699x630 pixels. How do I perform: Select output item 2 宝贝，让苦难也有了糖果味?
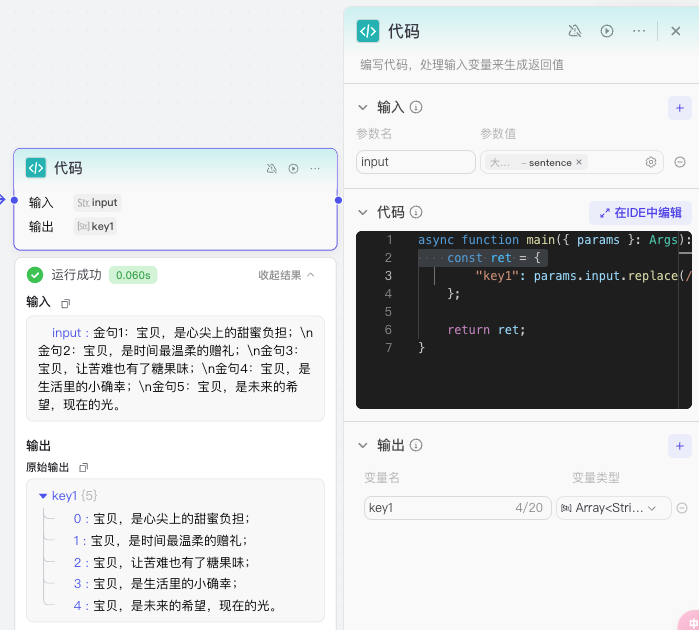coord(161,563)
